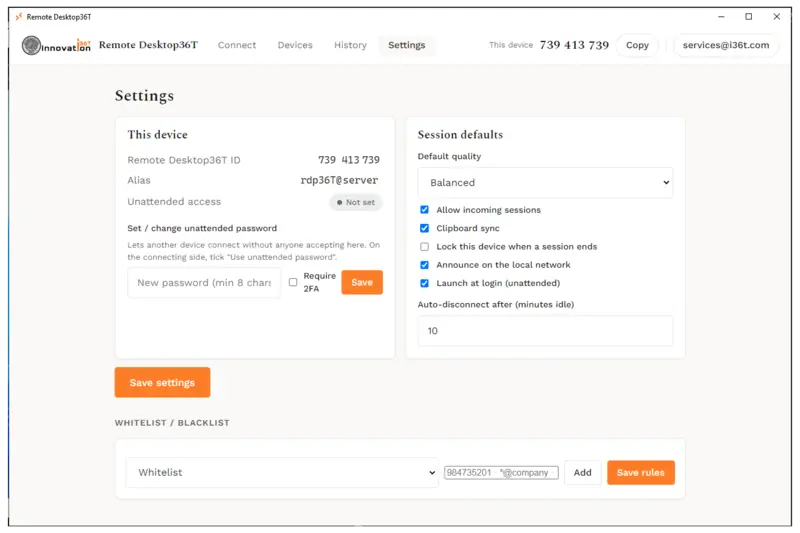The width and height of the screenshot is (800, 533).
Task: Copy this device ID
Action: 637,45
